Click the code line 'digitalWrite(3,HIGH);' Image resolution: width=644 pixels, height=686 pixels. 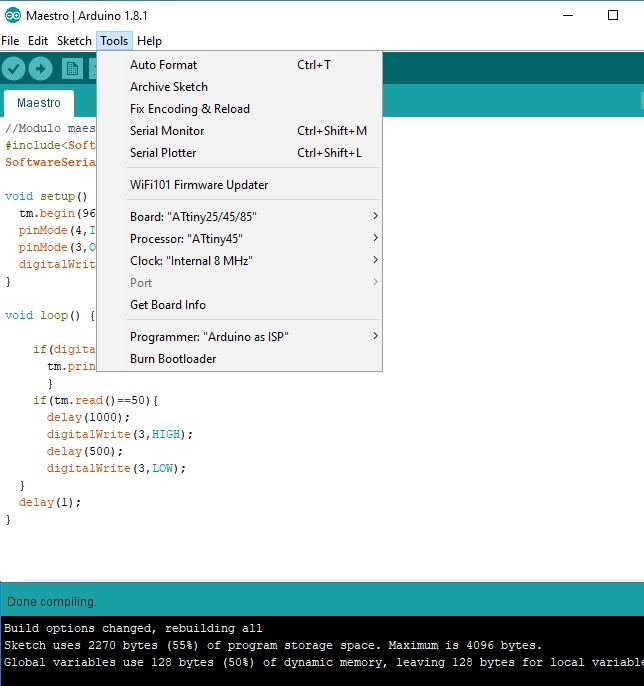(x=120, y=434)
